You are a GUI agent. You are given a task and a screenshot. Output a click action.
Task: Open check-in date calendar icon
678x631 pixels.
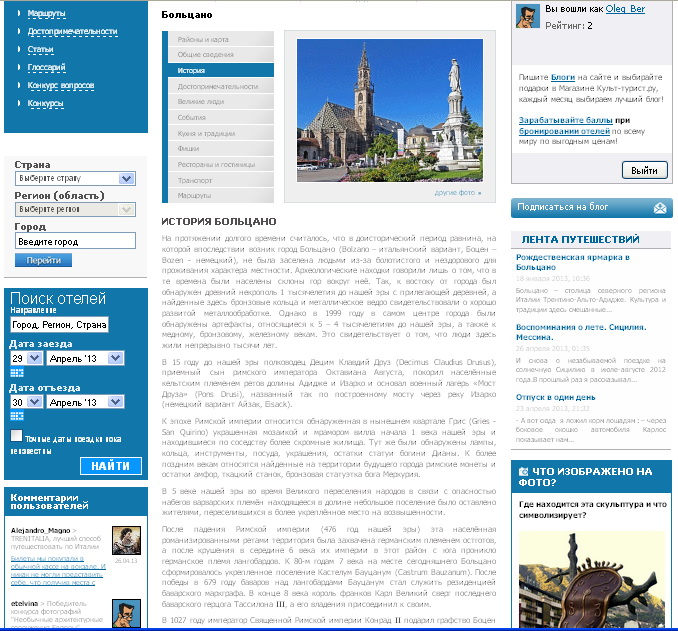pos(17,372)
